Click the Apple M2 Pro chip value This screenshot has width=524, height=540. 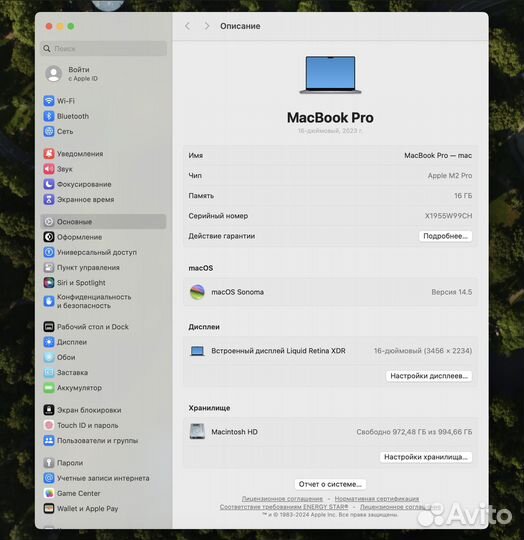pos(450,176)
